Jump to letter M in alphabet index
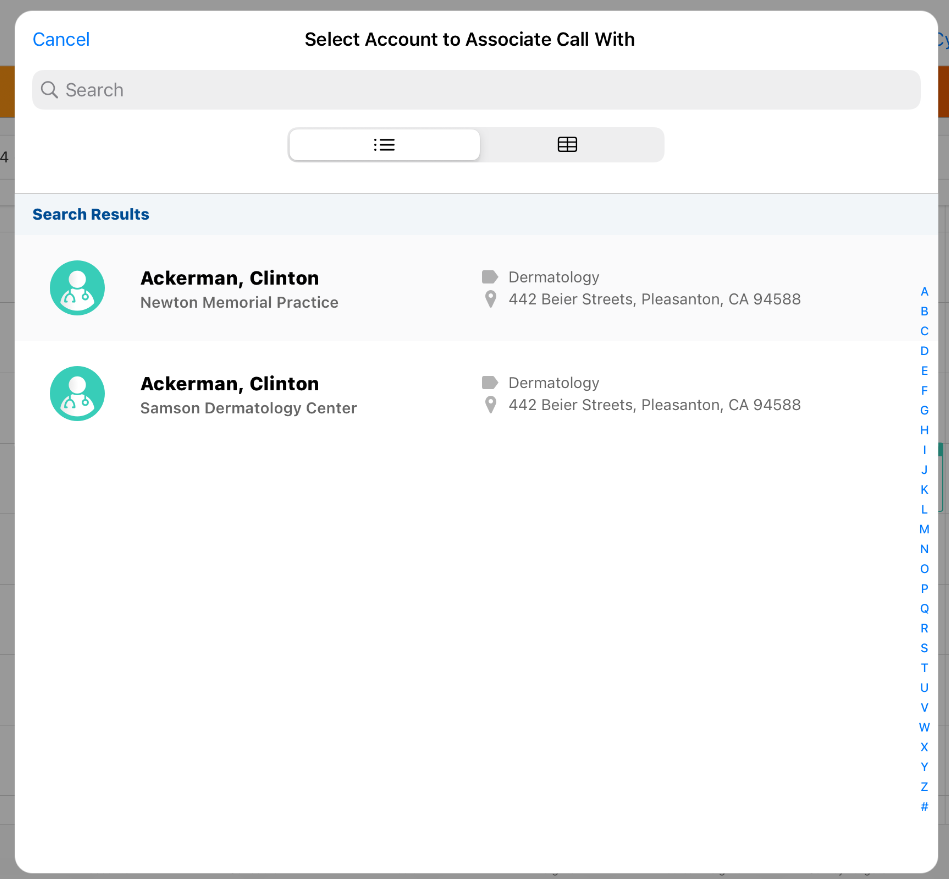 pyautogui.click(x=924, y=529)
